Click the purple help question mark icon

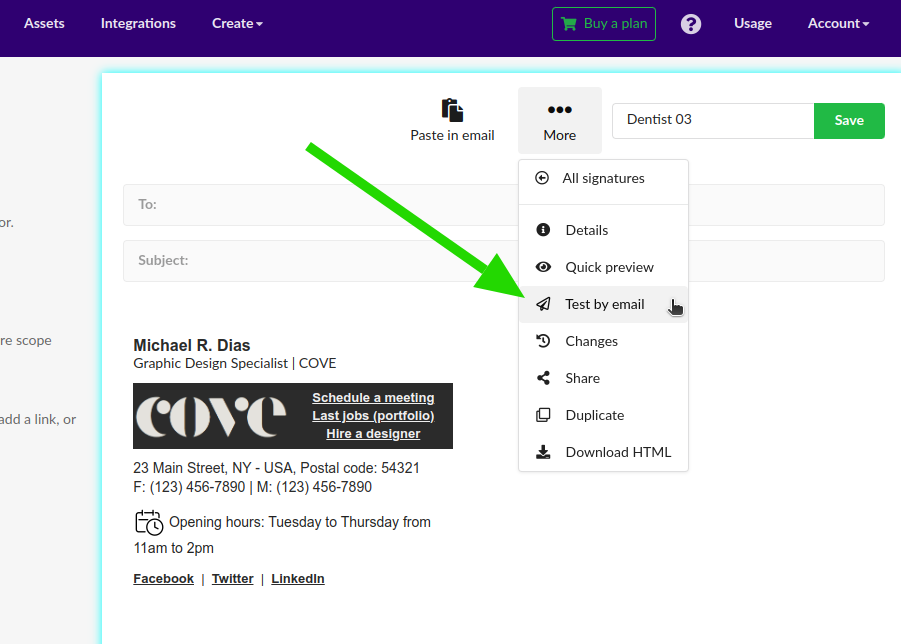(690, 23)
